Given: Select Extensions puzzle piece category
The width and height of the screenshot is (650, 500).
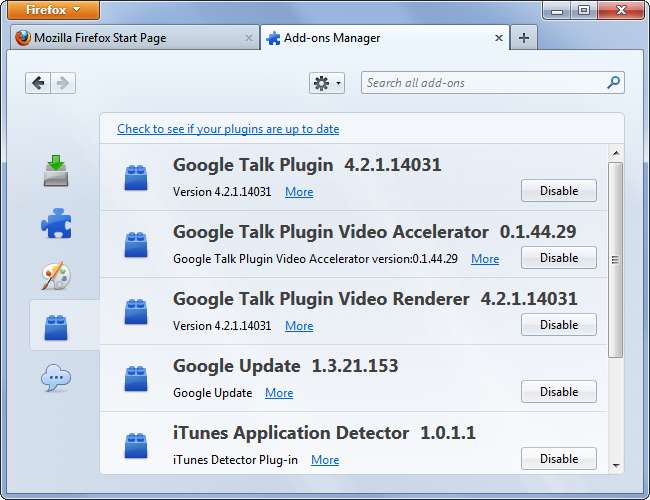Looking at the screenshot, I should pyautogui.click(x=56, y=223).
